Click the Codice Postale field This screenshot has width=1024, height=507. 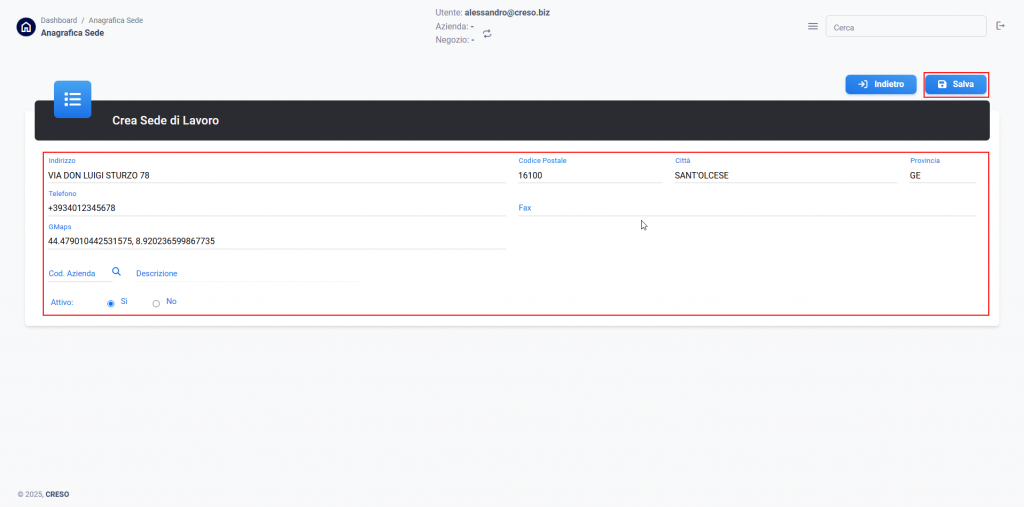[589, 175]
